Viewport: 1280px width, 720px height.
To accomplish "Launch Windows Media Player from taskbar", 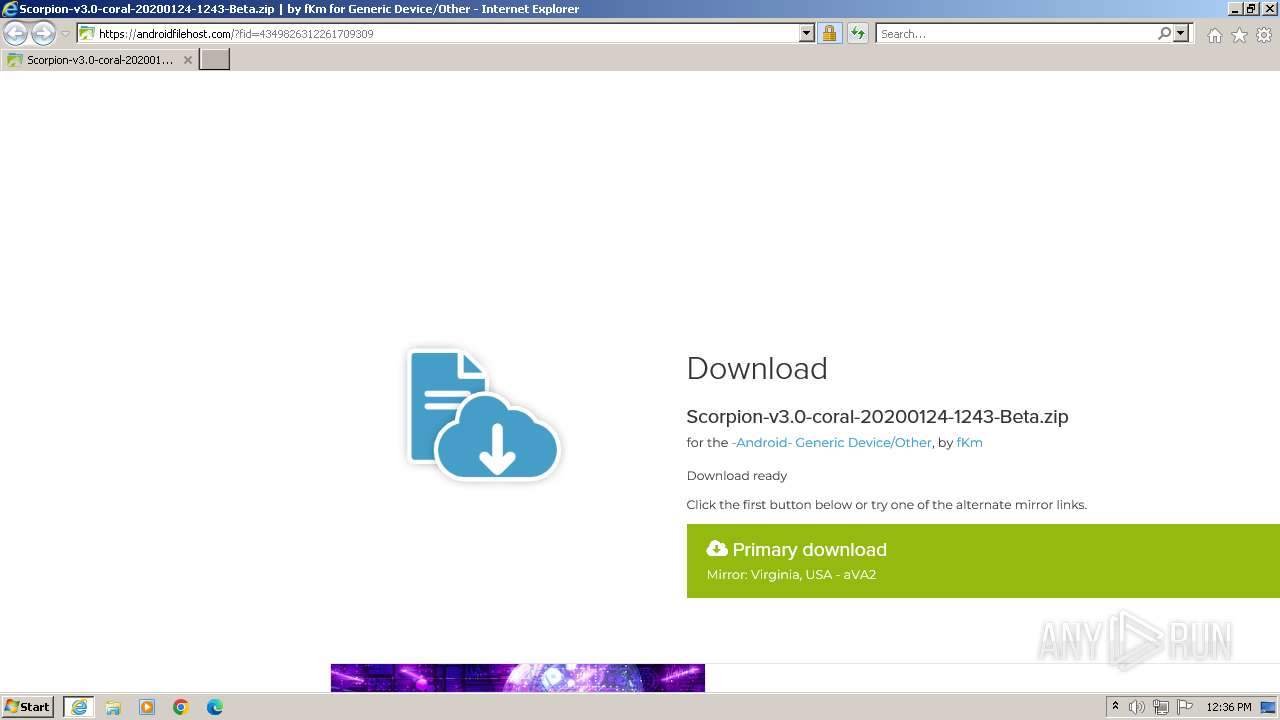I will 147,707.
